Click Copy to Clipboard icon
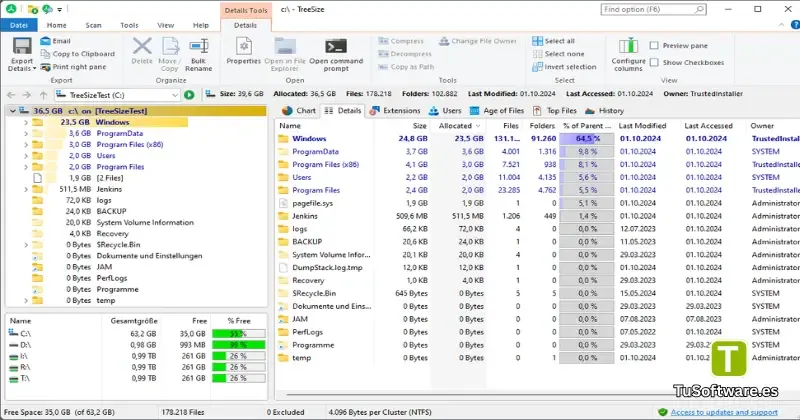The image size is (800, 420). 45,54
